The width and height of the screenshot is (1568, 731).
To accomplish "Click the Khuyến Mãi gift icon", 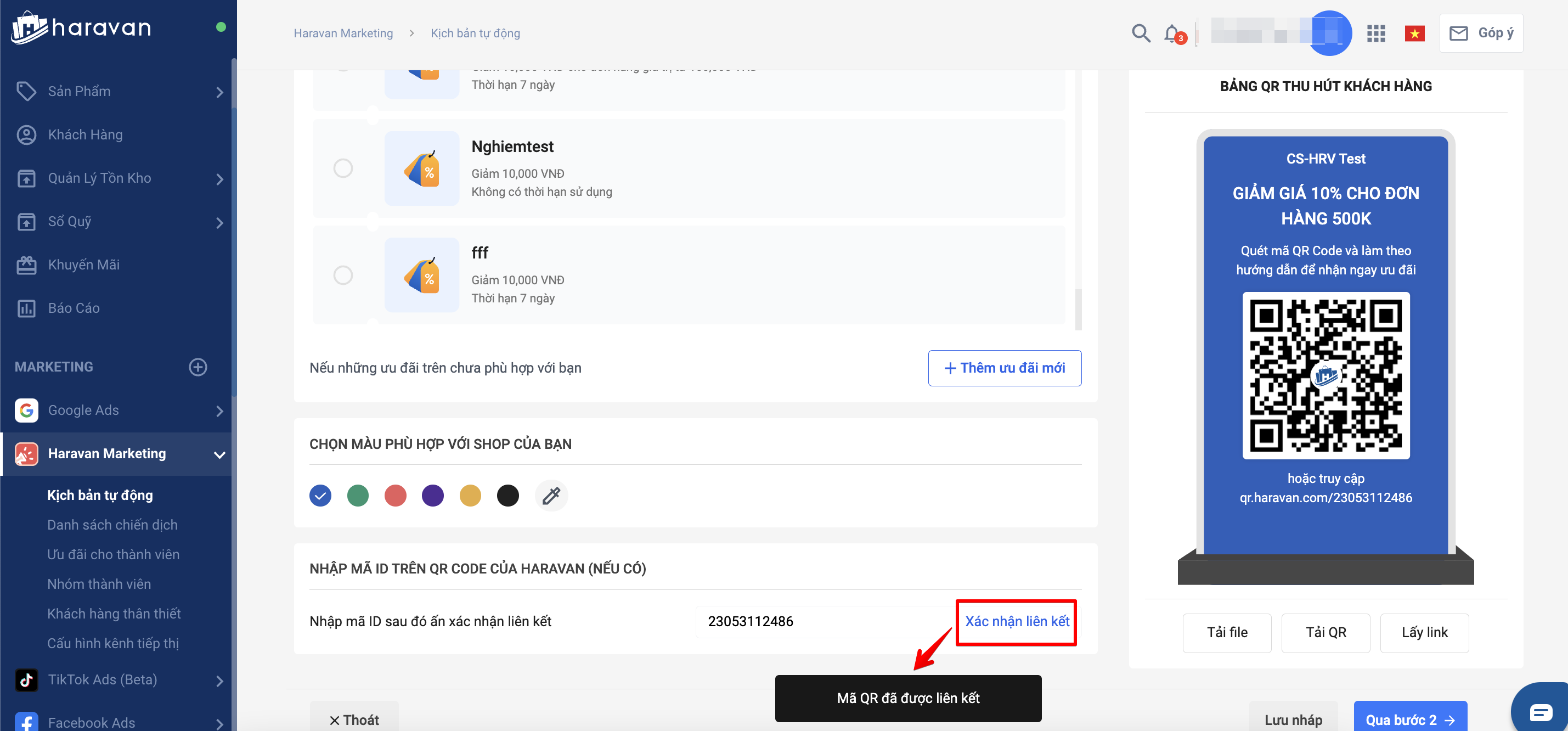I will (x=26, y=265).
